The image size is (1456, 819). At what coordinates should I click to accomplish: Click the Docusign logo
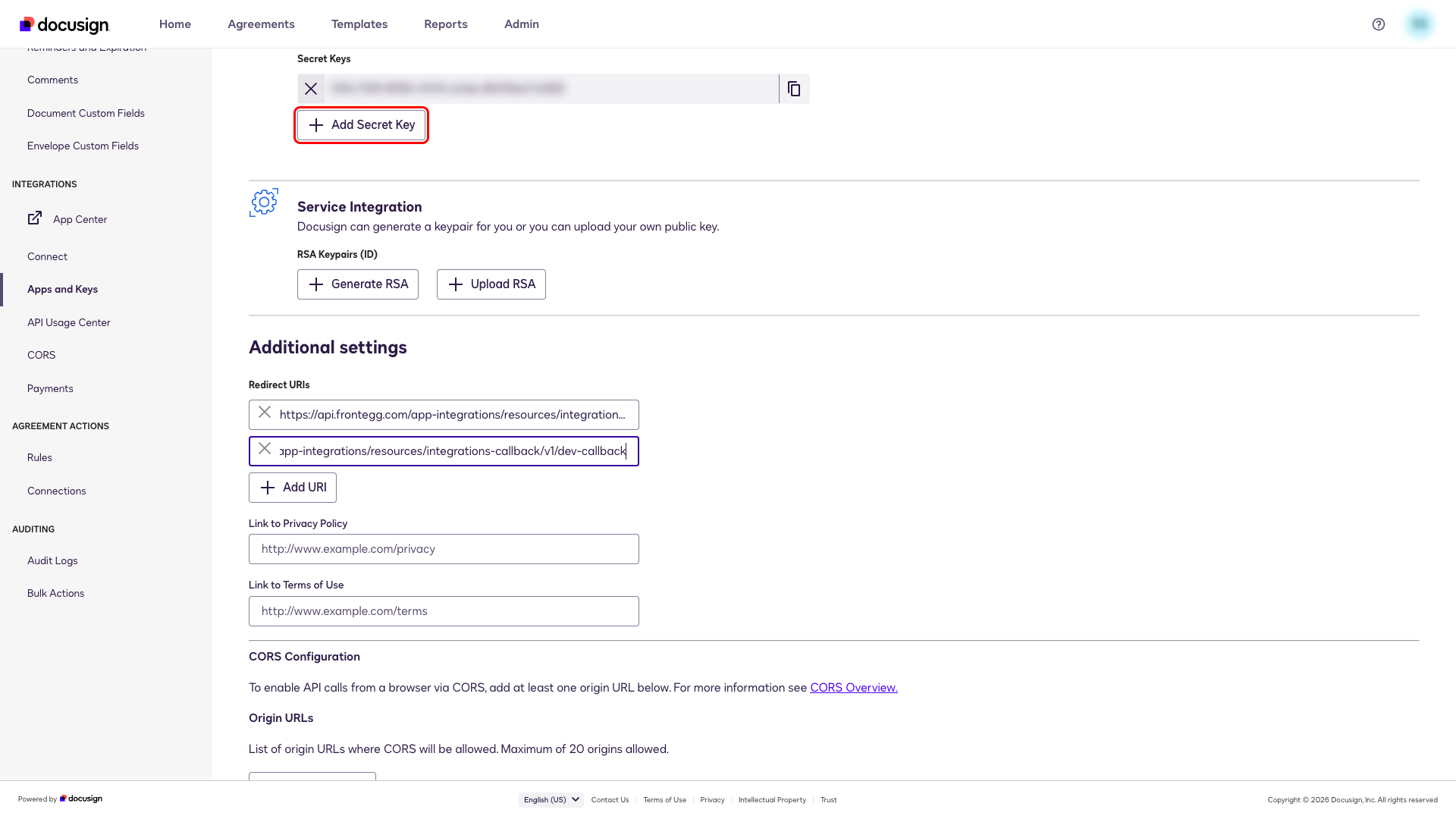tap(64, 25)
